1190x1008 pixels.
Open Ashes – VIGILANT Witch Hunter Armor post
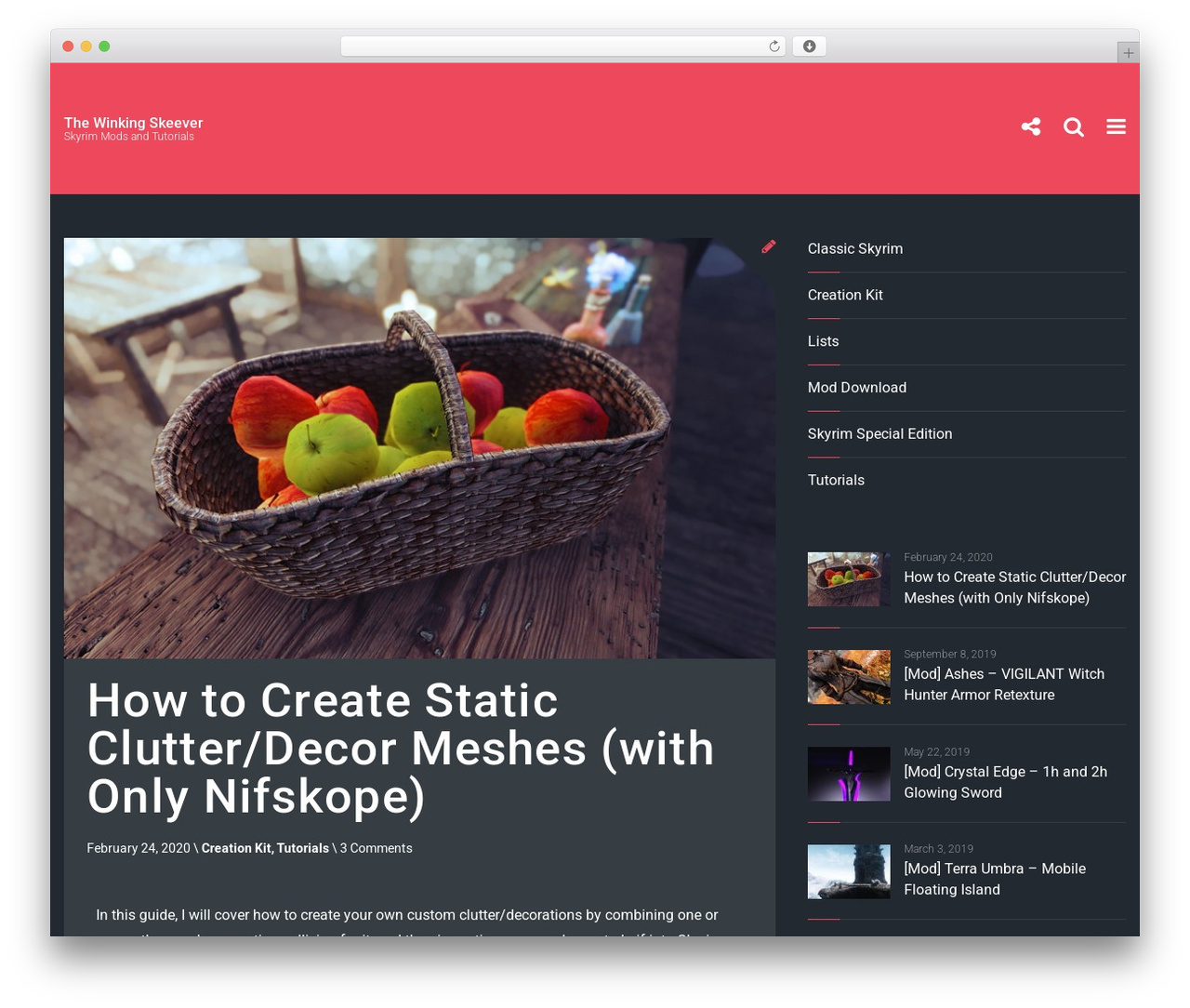(1004, 684)
